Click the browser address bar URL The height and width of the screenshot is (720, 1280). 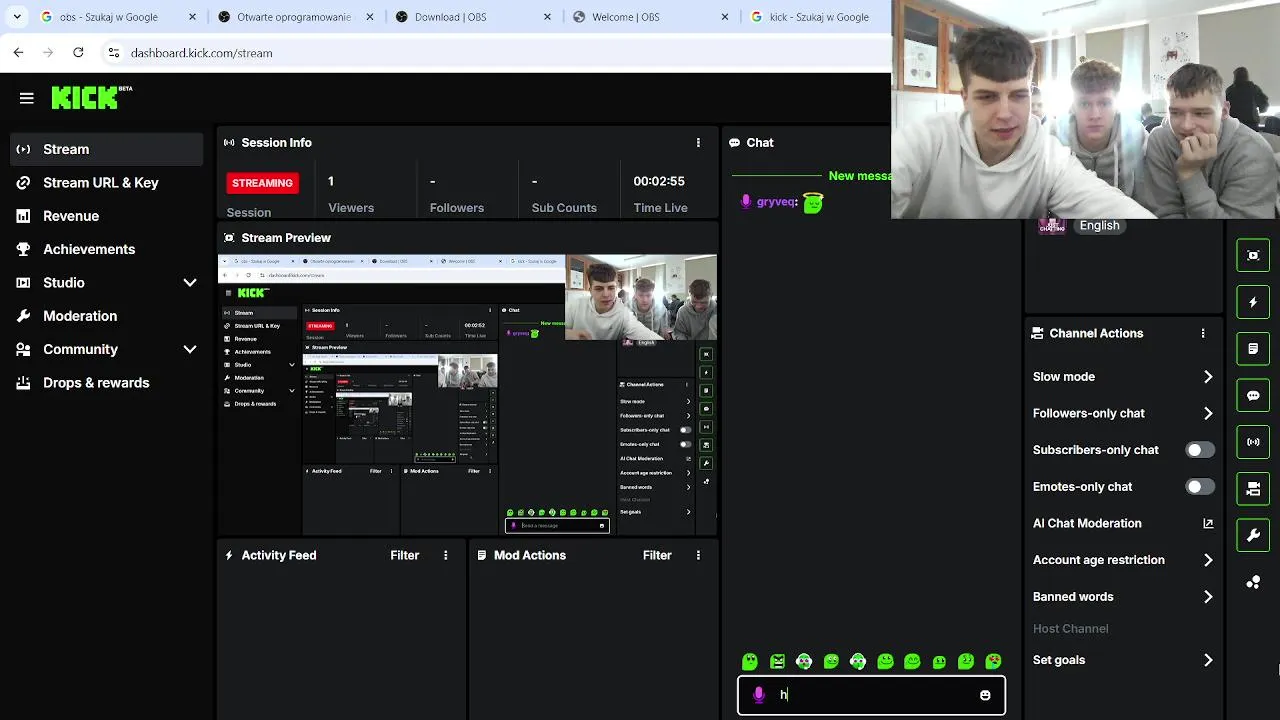pyautogui.click(x=202, y=53)
